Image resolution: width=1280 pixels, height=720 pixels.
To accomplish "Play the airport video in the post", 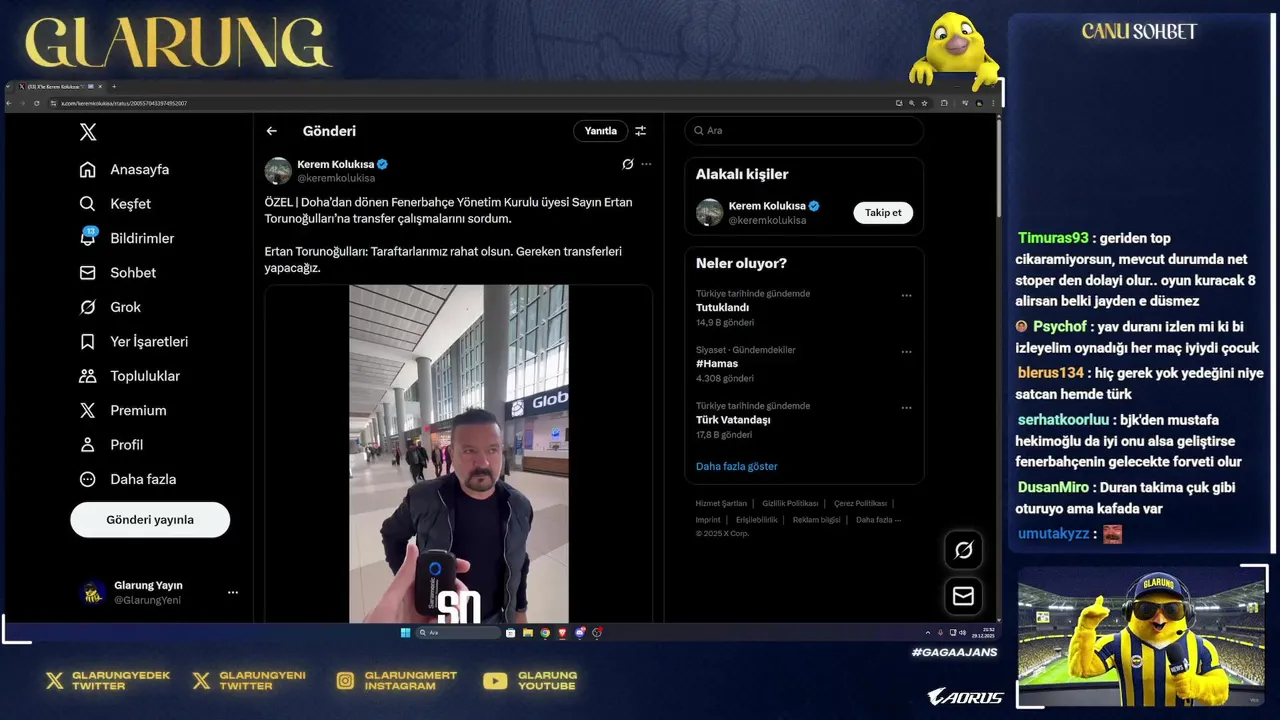I will pyautogui.click(x=459, y=454).
